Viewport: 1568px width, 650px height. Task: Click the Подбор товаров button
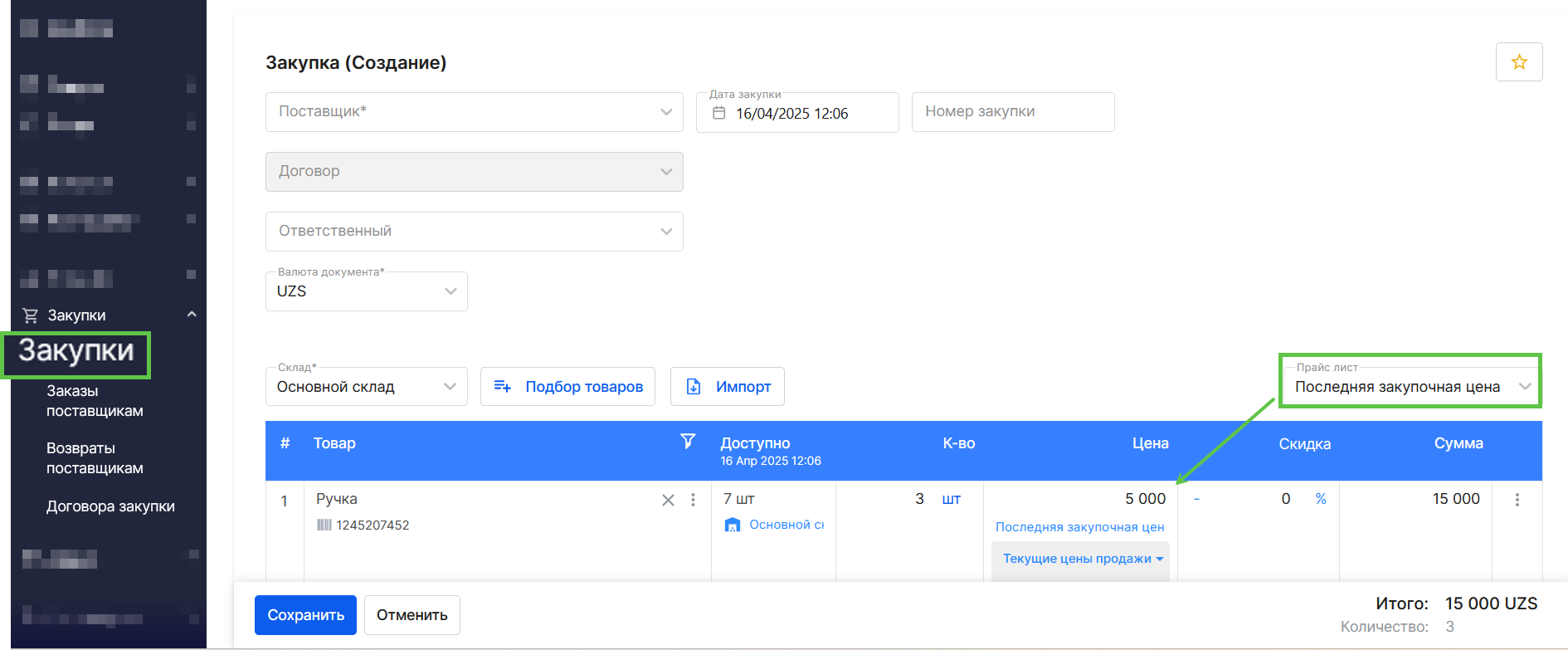567,387
